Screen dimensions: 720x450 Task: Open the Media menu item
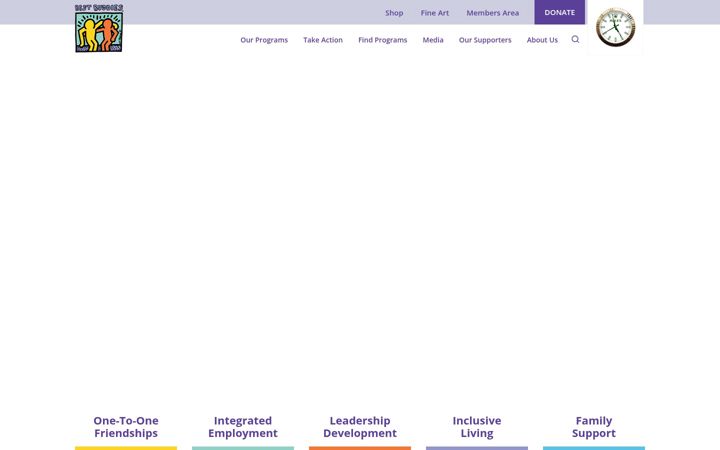(x=433, y=40)
